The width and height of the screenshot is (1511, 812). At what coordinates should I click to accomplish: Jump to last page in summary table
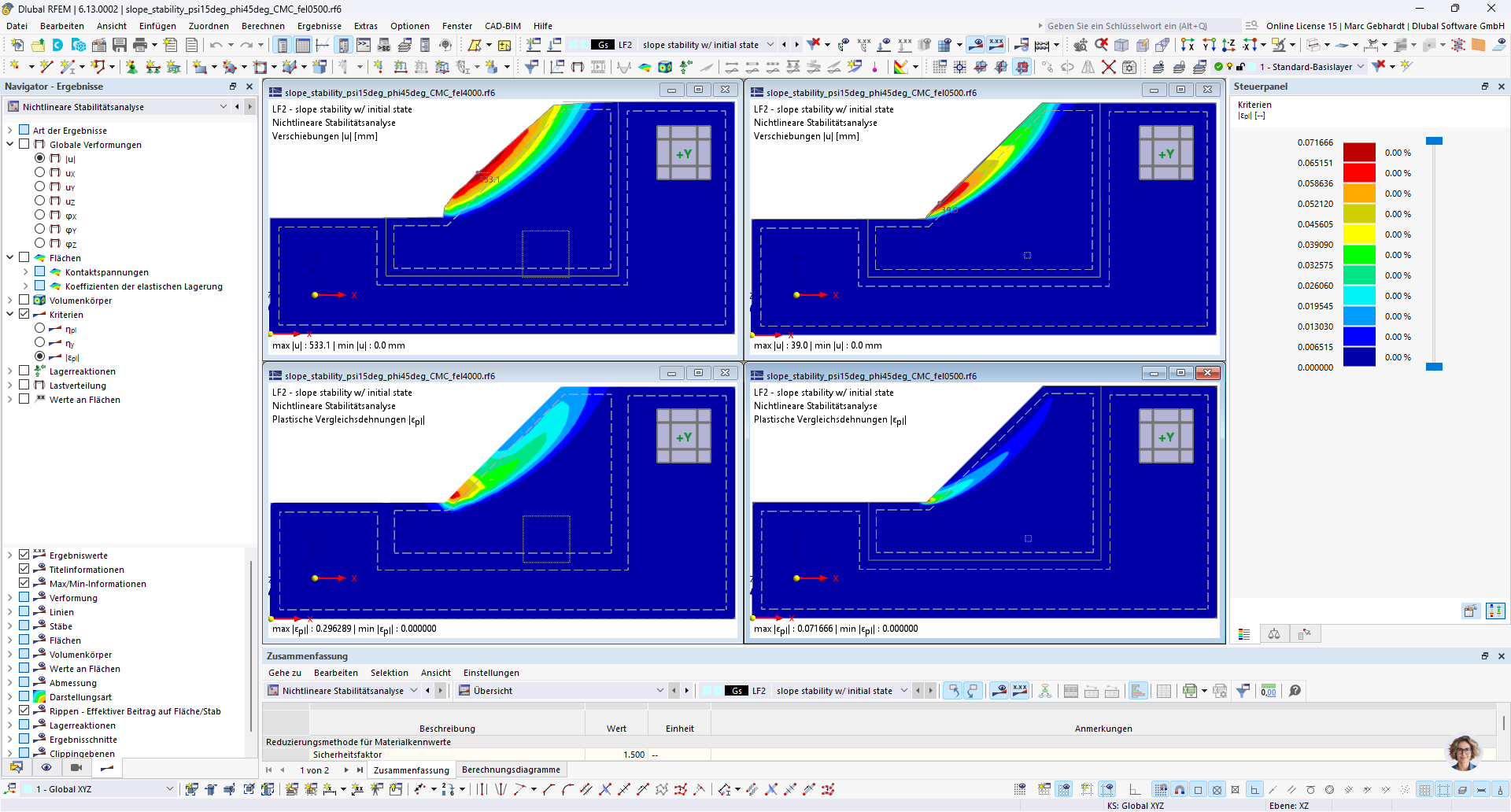pos(360,770)
